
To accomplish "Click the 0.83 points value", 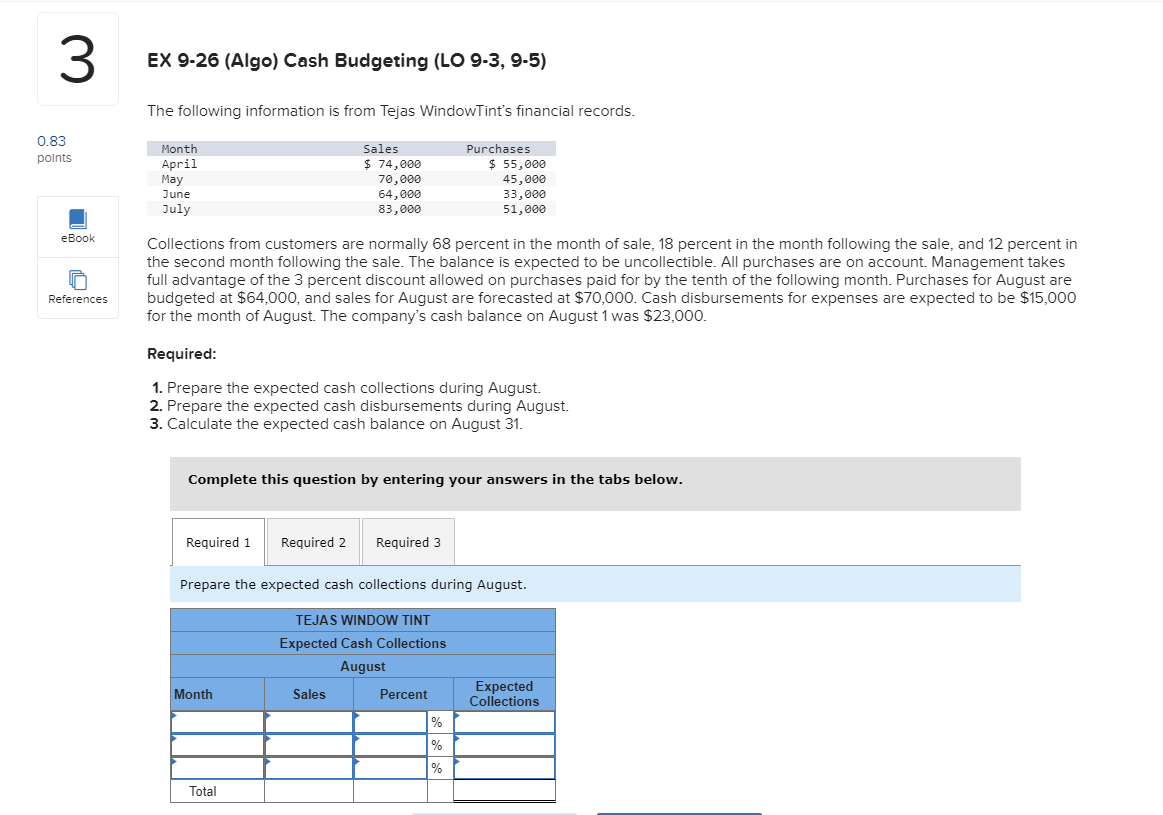I will pyautogui.click(x=52, y=141).
